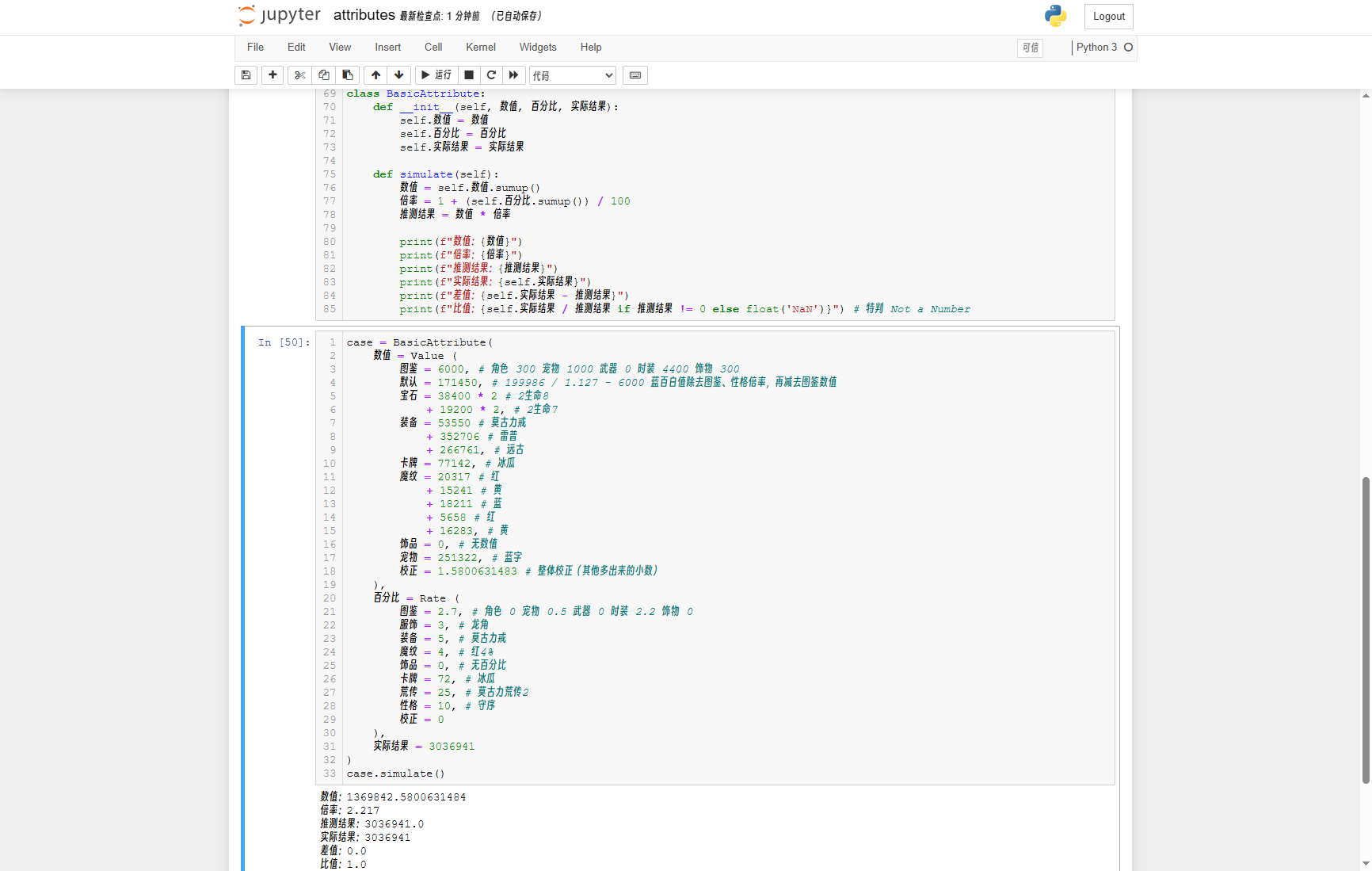Click the value 171450 in code
The image size is (1372, 871).
(x=457, y=383)
